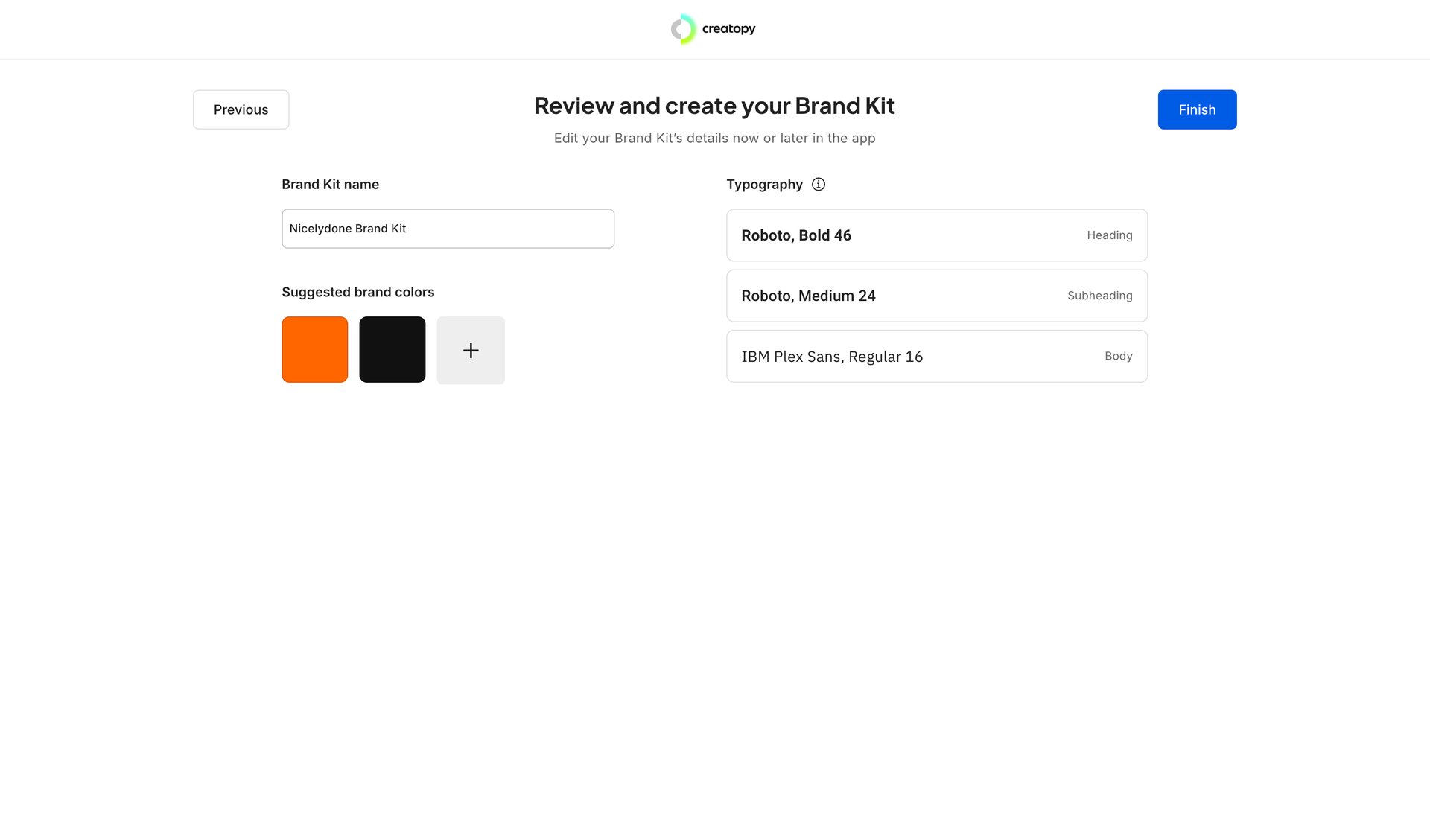This screenshot has width=1430, height=840.
Task: Click the Typography section heading
Action: tap(765, 184)
